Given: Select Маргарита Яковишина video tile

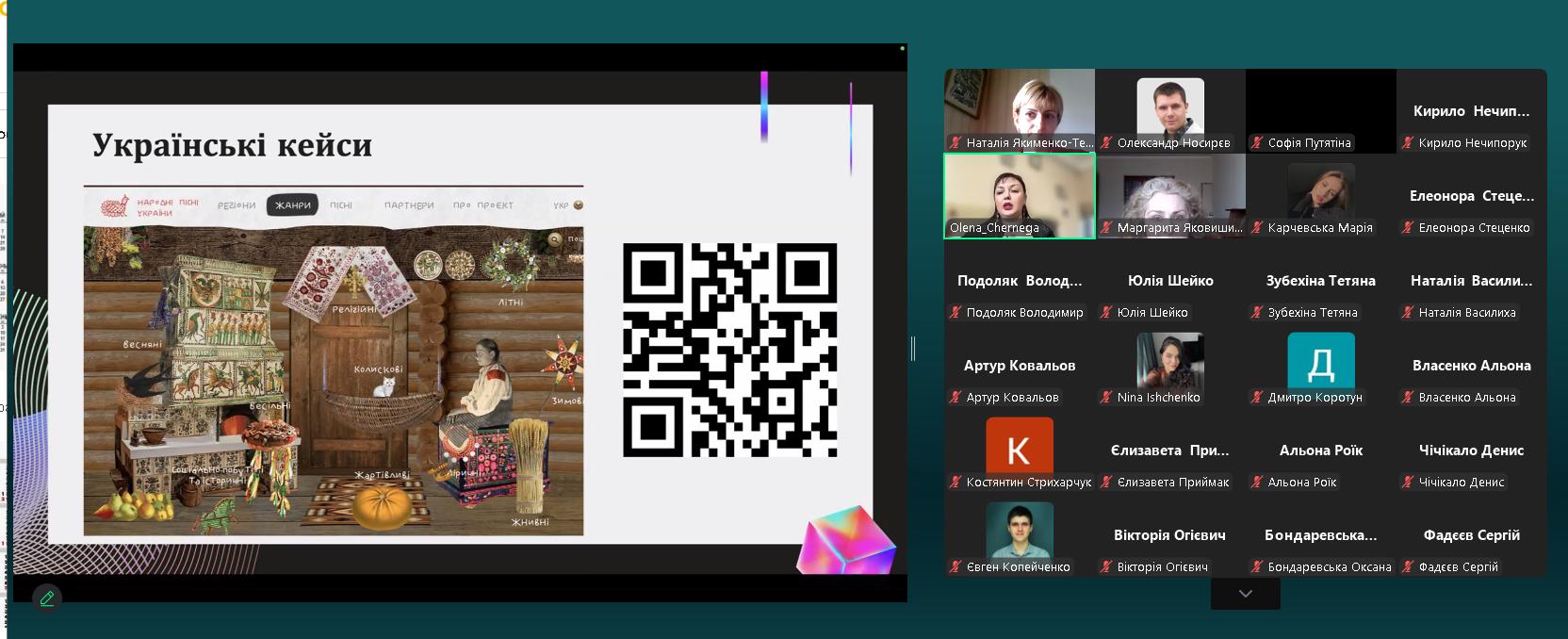Looking at the screenshot, I should point(1170,196).
